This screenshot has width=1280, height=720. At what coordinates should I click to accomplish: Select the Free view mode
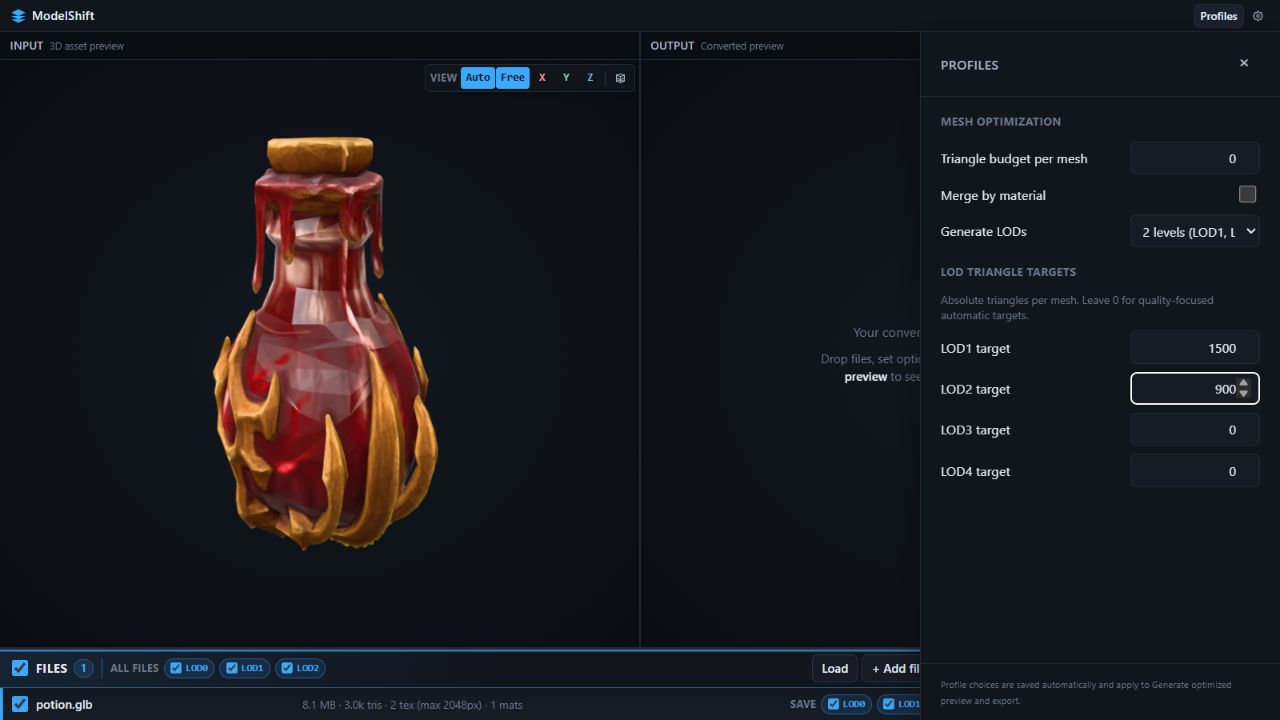pyautogui.click(x=513, y=78)
